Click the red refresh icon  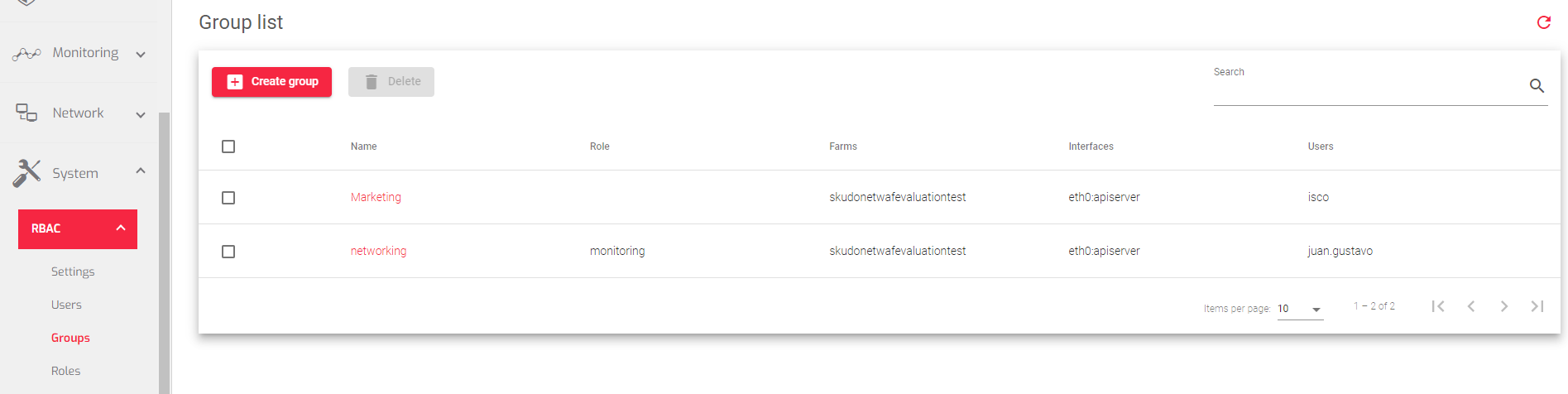(1543, 22)
